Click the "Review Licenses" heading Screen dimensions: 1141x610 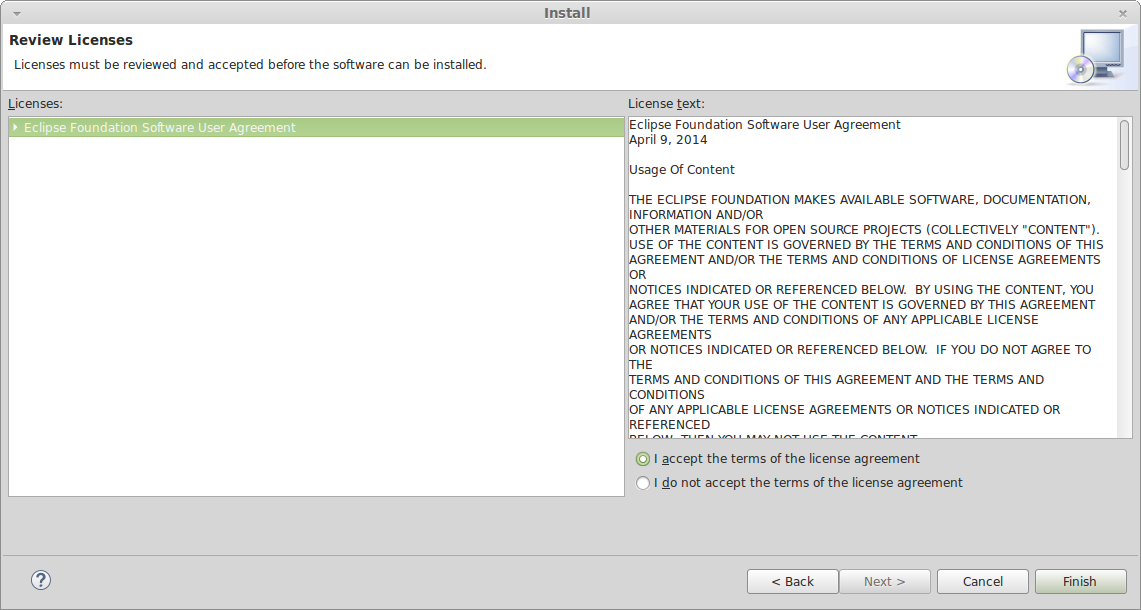(x=71, y=40)
